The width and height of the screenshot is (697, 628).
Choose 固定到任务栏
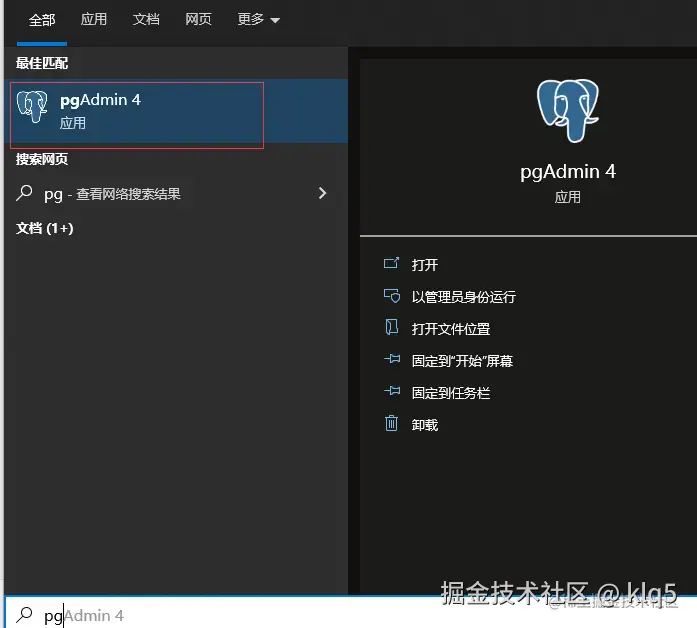451,393
